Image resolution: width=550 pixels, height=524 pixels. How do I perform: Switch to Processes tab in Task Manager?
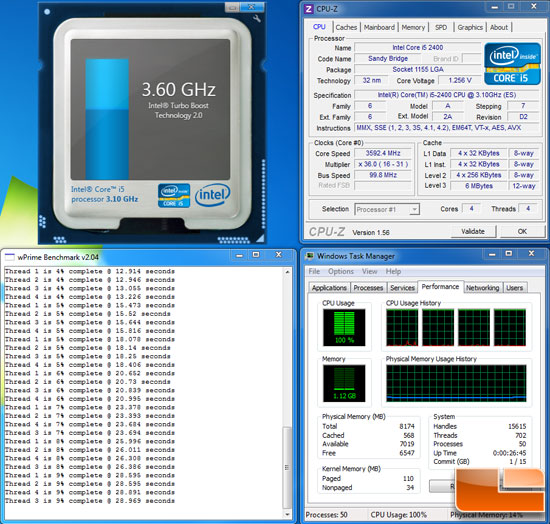click(x=368, y=288)
